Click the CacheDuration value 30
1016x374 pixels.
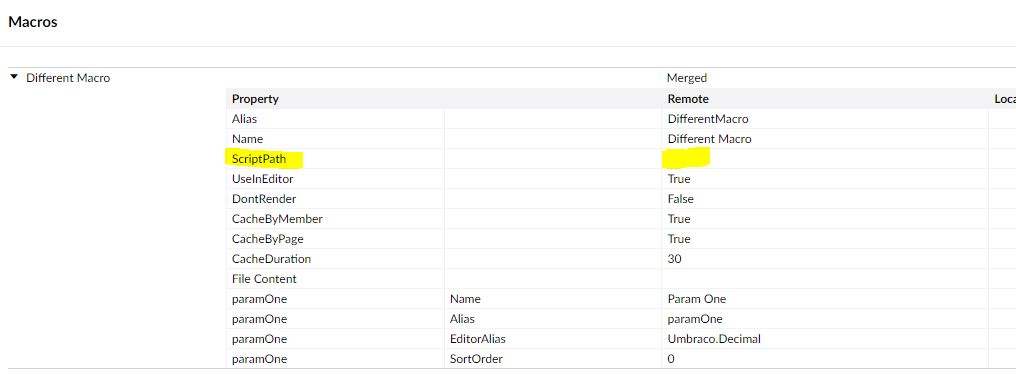[675, 259]
